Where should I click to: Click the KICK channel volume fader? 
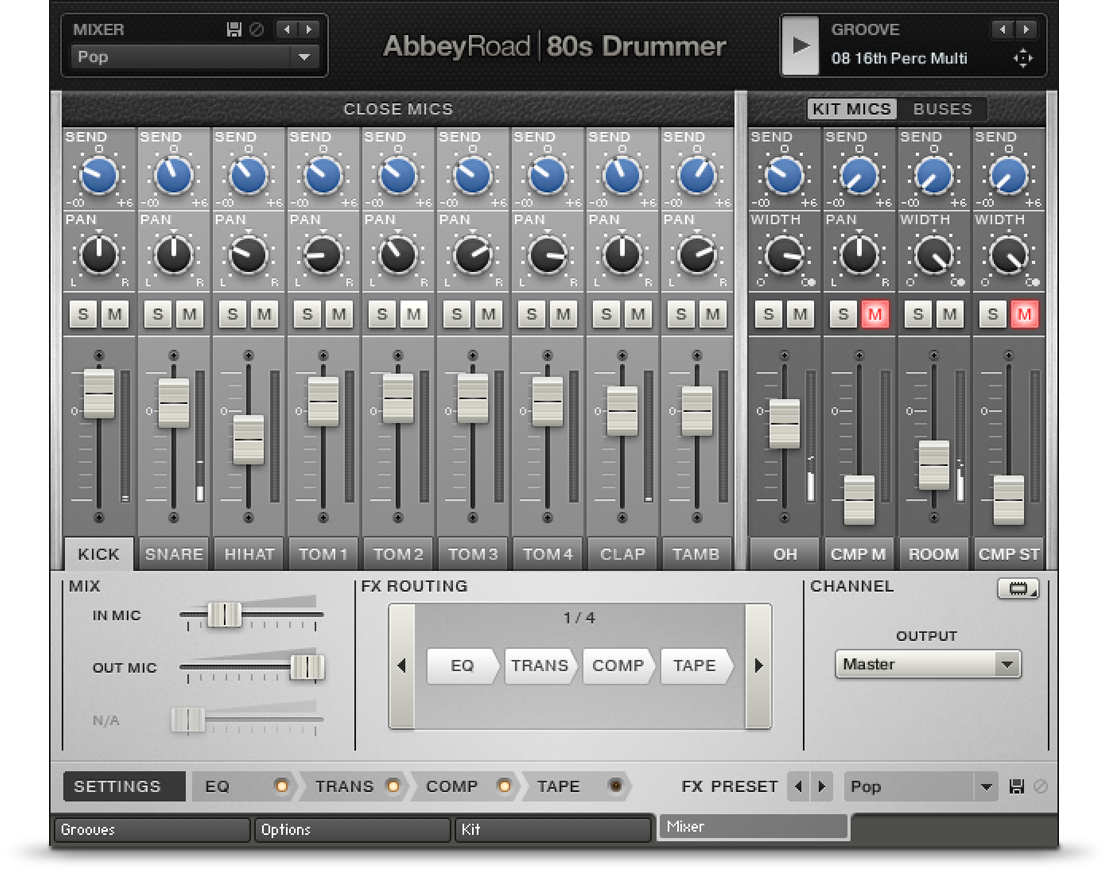[x=99, y=393]
